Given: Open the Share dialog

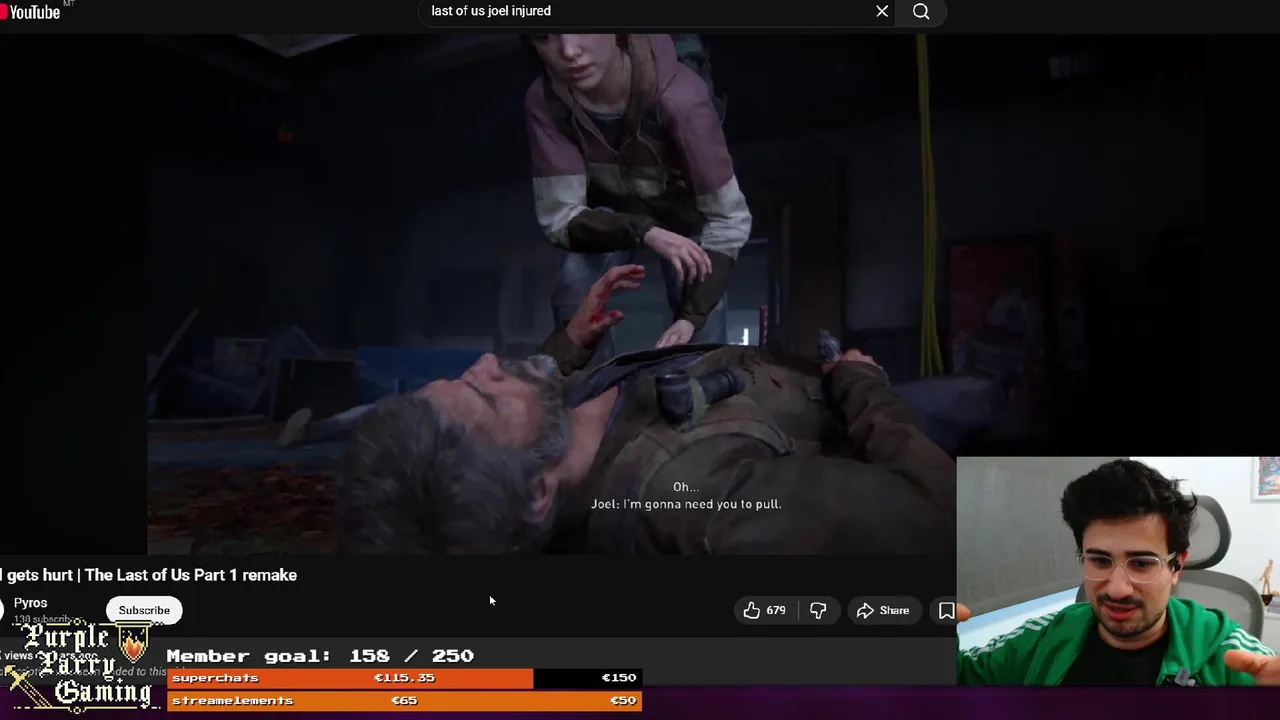Looking at the screenshot, I should click(x=883, y=610).
